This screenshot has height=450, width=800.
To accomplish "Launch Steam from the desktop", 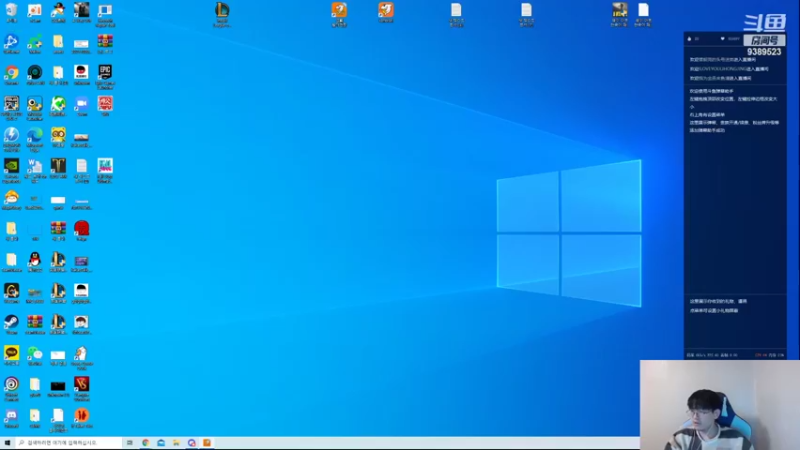I will point(11,324).
